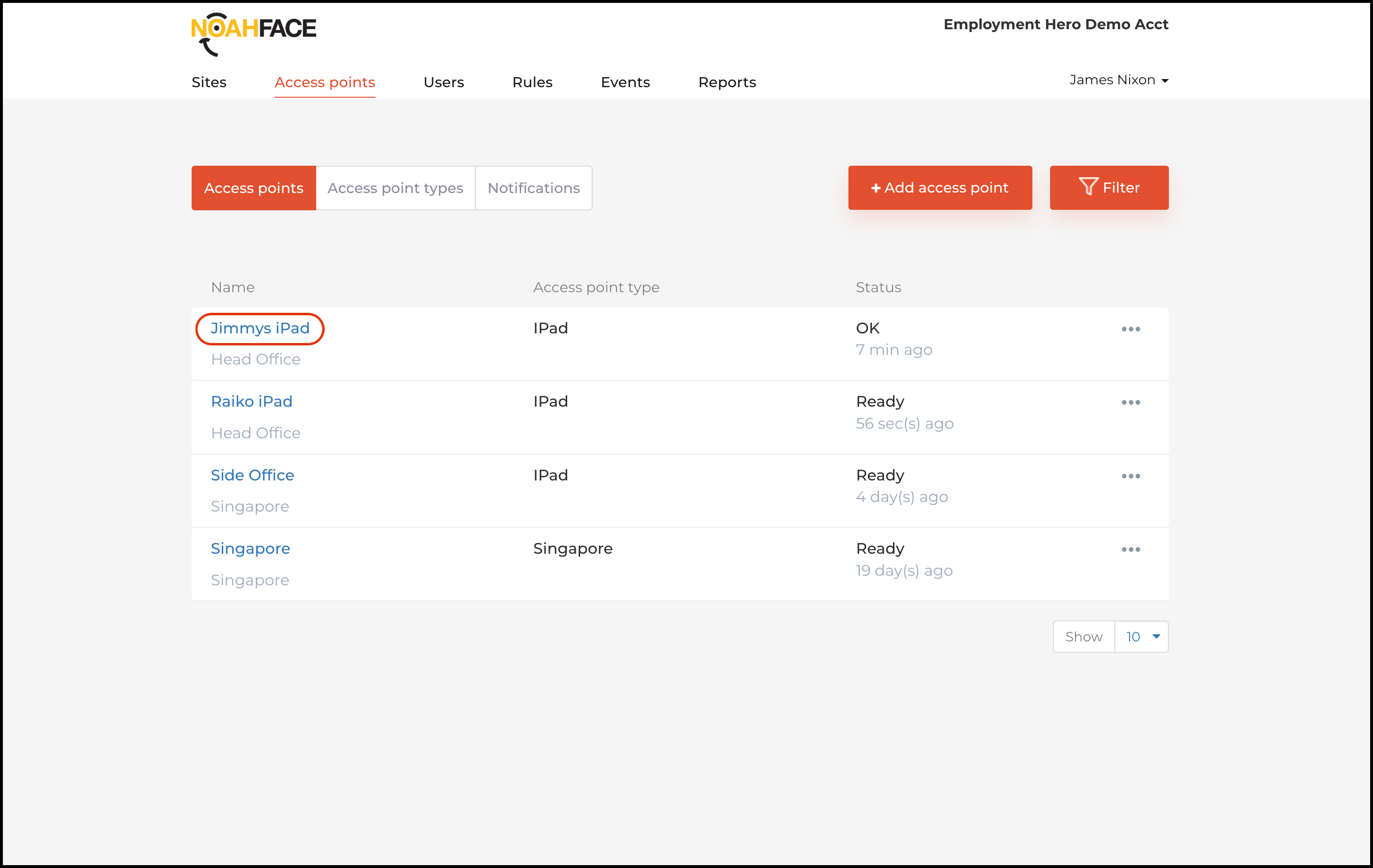Open the Rules navigation item
The image size is (1373, 868).
[x=532, y=82]
